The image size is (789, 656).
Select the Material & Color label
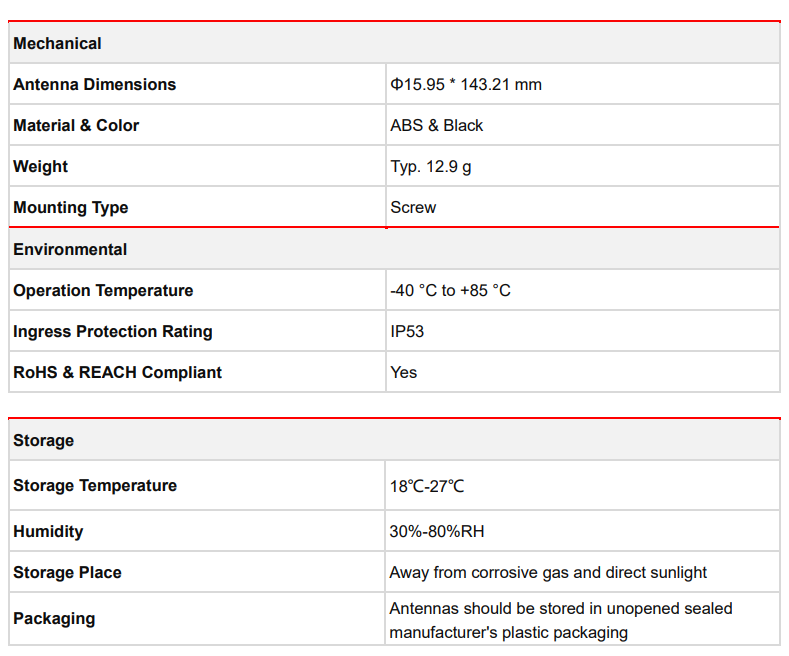tap(76, 126)
